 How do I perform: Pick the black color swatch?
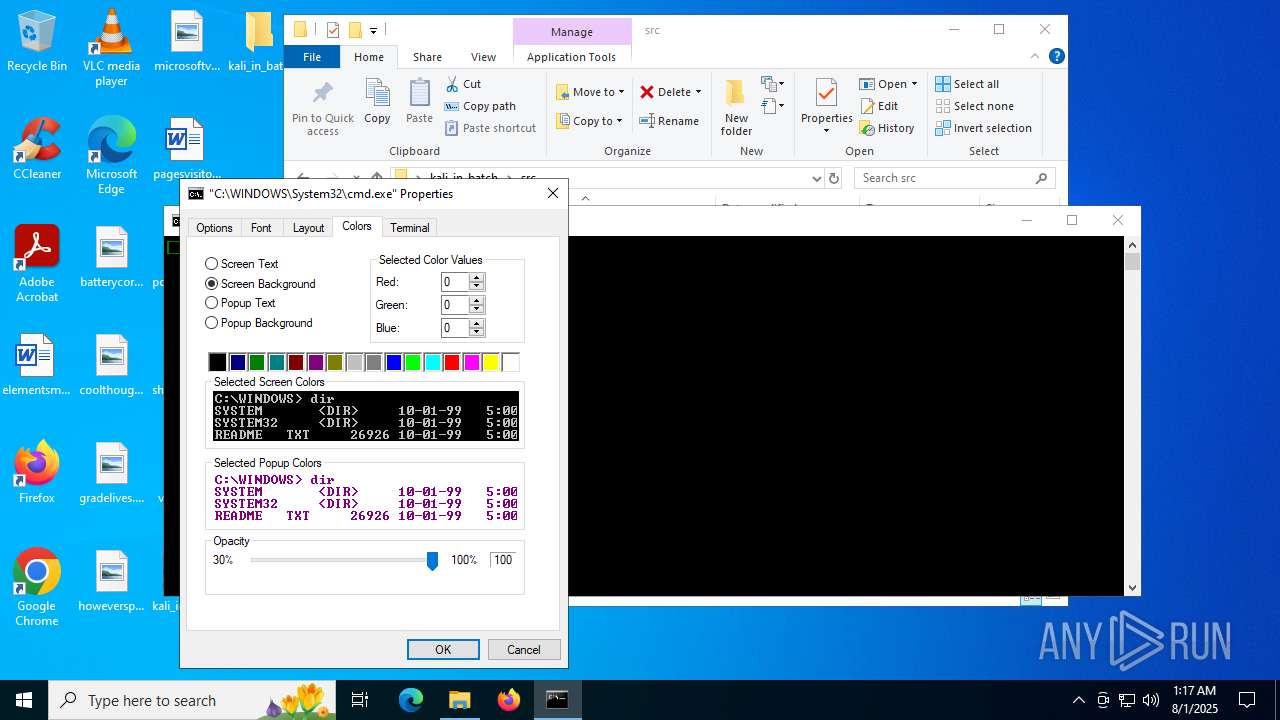217,362
